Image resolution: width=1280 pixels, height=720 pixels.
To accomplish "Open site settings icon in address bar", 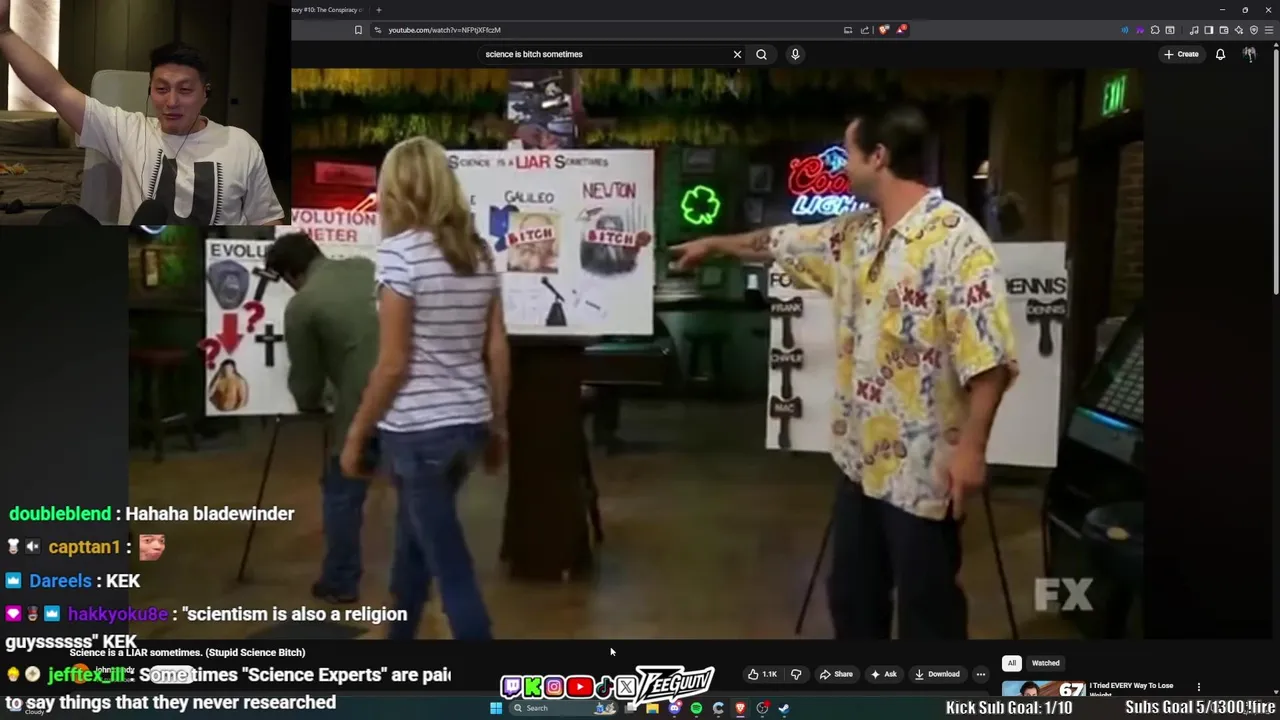I will [377, 30].
